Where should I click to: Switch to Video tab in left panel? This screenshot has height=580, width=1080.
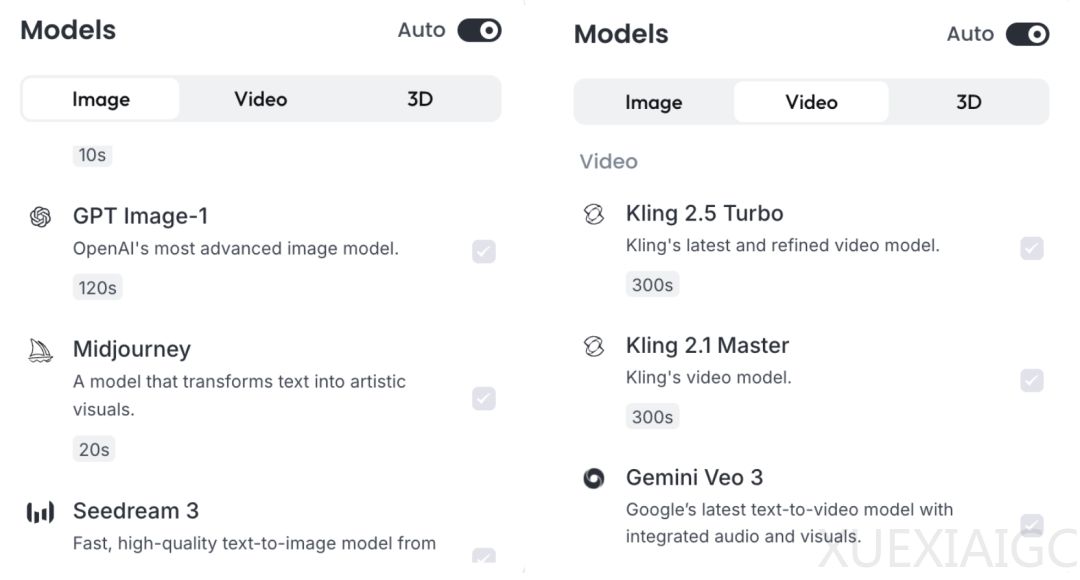pyautogui.click(x=260, y=99)
